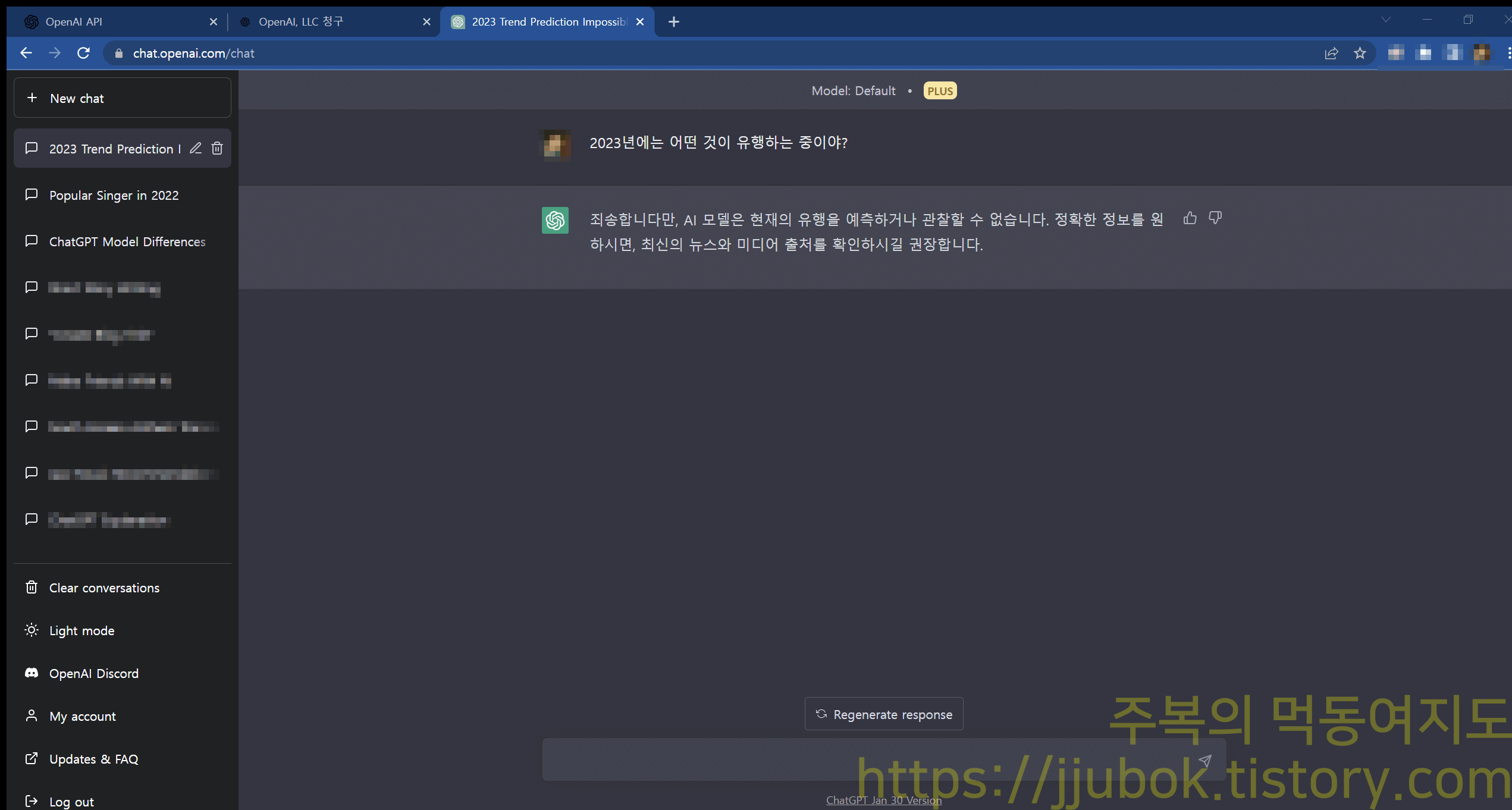This screenshot has height=810, width=1512.
Task: Open the ChatGPT Jan 30 Version link
Action: [x=884, y=800]
